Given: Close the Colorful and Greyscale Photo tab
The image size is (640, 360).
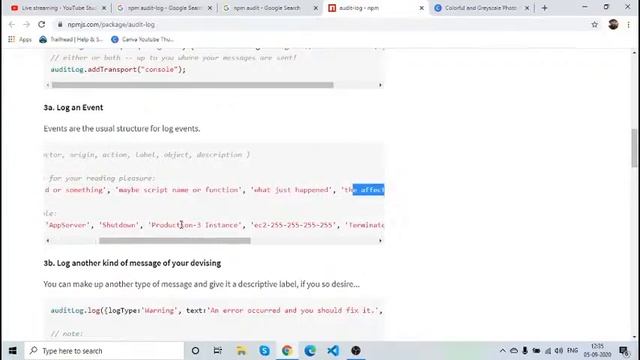Looking at the screenshot, I should point(527,8).
